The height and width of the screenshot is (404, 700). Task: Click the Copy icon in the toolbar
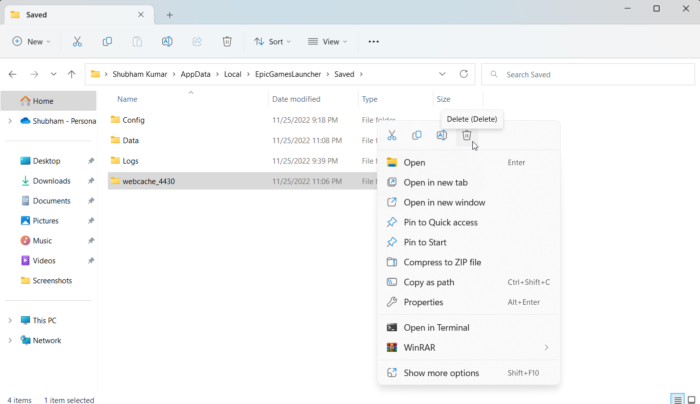coord(107,42)
